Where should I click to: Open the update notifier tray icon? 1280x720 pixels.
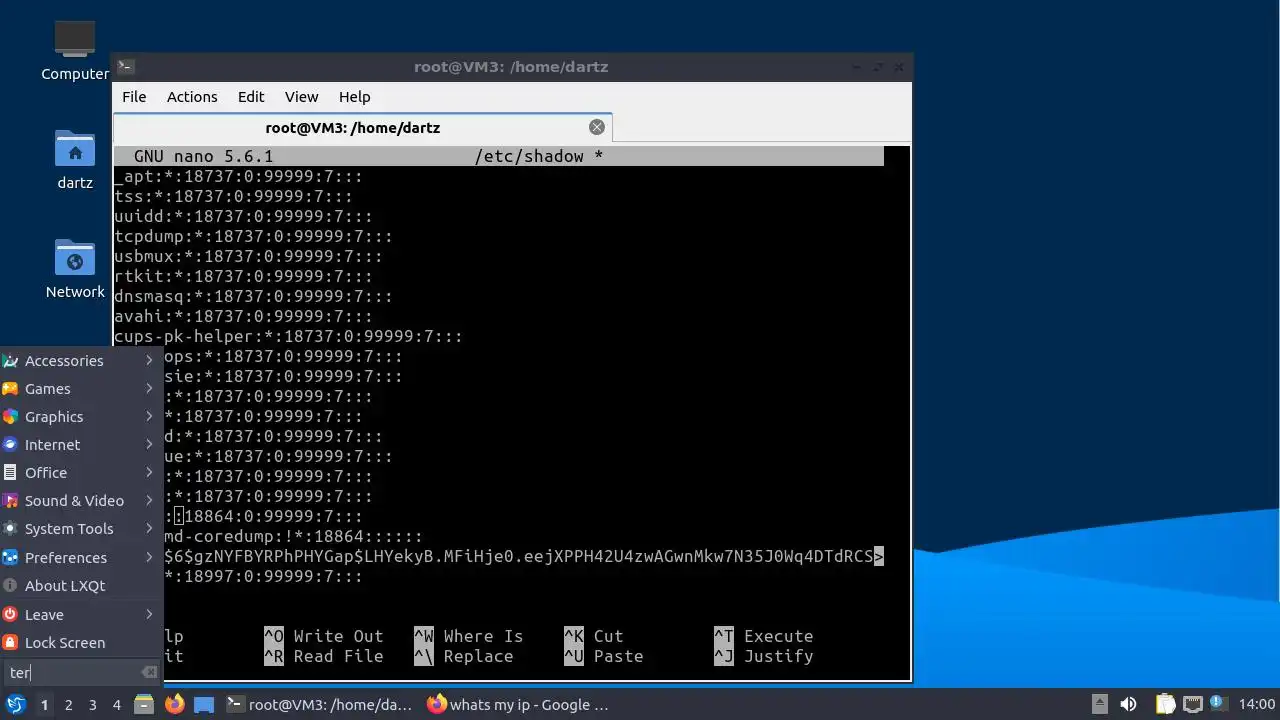(x=1219, y=704)
